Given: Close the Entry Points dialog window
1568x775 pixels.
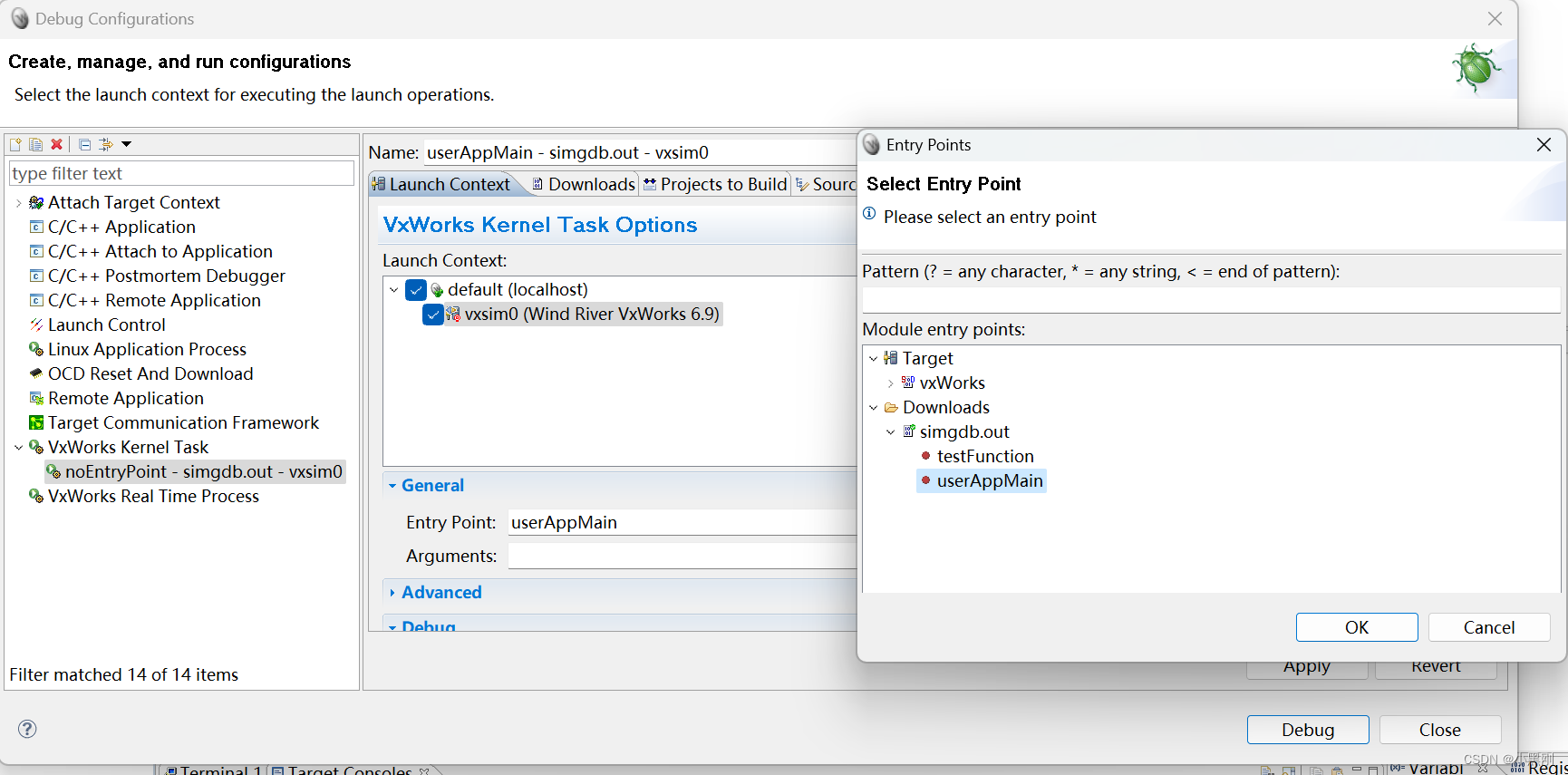Looking at the screenshot, I should point(1544,145).
